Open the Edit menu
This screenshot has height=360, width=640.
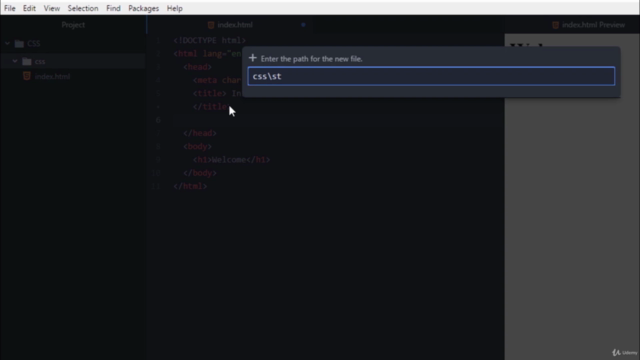pos(29,8)
